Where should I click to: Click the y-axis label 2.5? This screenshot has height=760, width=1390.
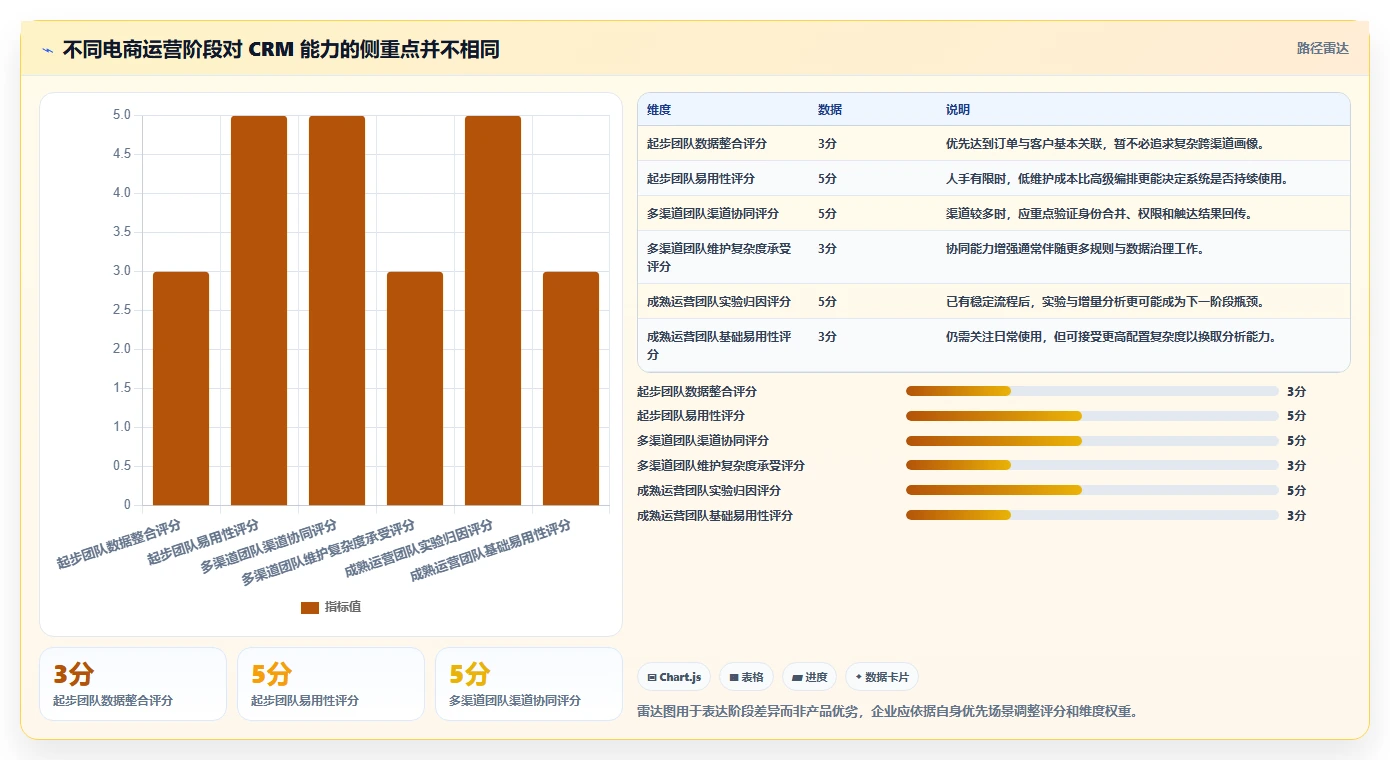click(x=122, y=310)
